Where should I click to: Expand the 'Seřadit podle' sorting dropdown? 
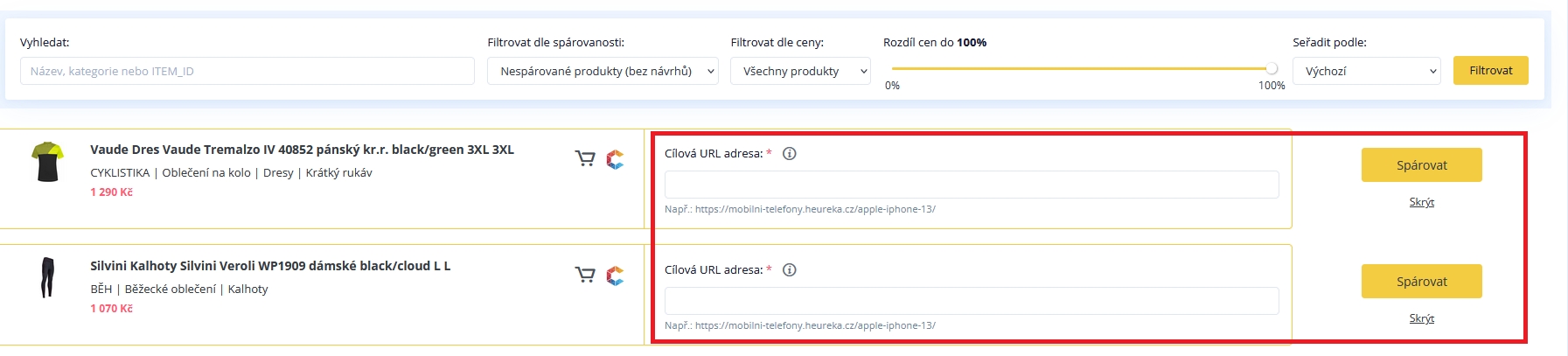pos(1366,71)
